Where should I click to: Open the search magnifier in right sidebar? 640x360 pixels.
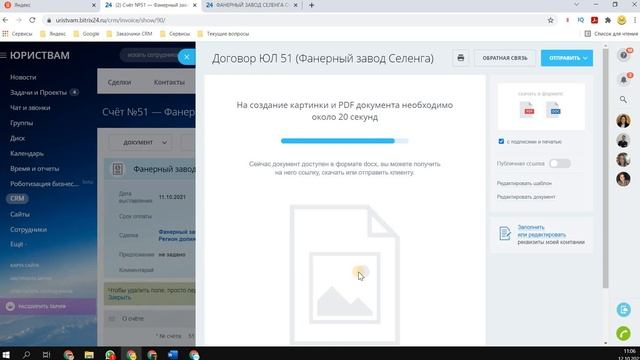tap(623, 99)
